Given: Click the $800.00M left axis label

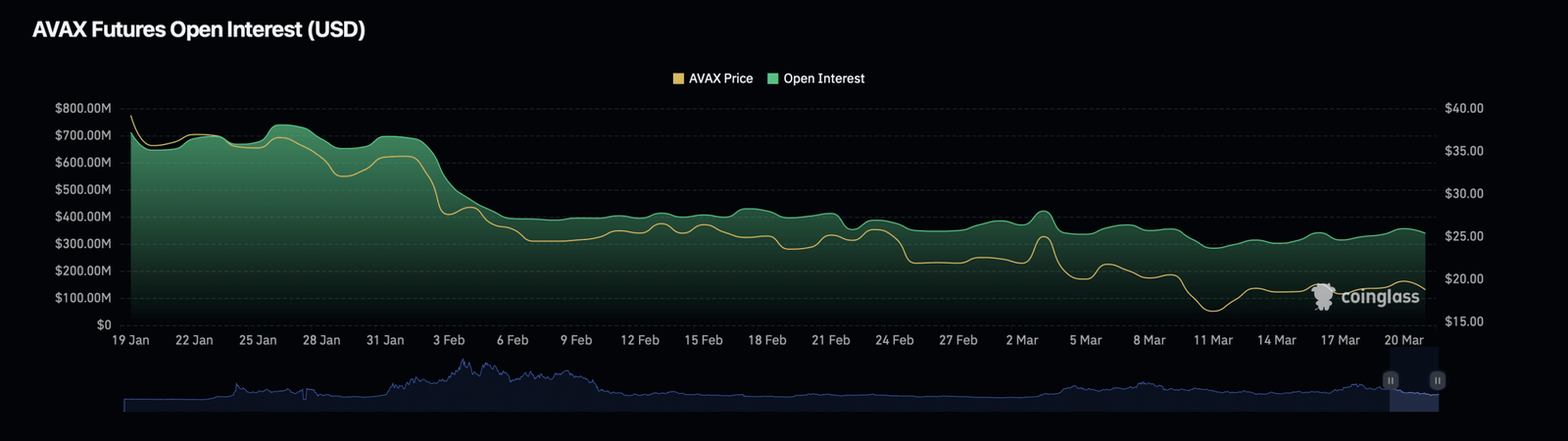Looking at the screenshot, I should point(83,108).
